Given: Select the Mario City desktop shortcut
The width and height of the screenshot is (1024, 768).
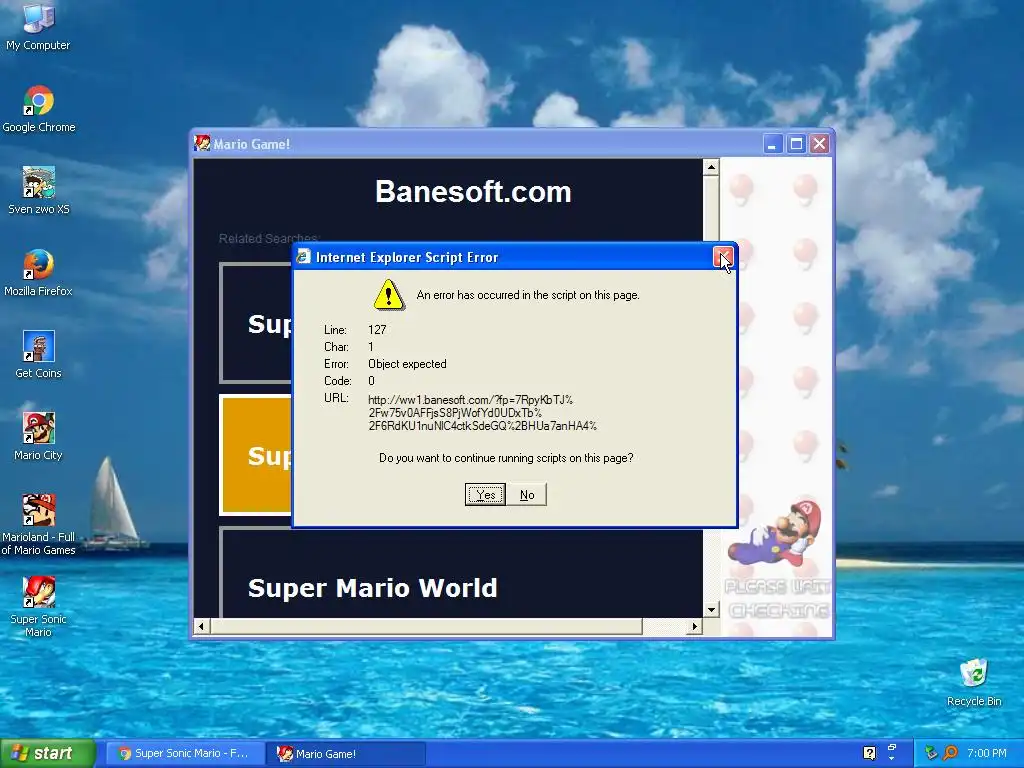Looking at the screenshot, I should [x=39, y=436].
